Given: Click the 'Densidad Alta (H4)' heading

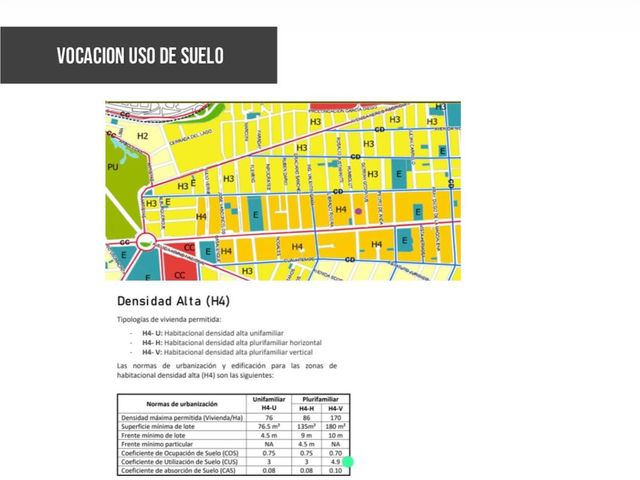Looking at the screenshot, I should (x=173, y=301).
